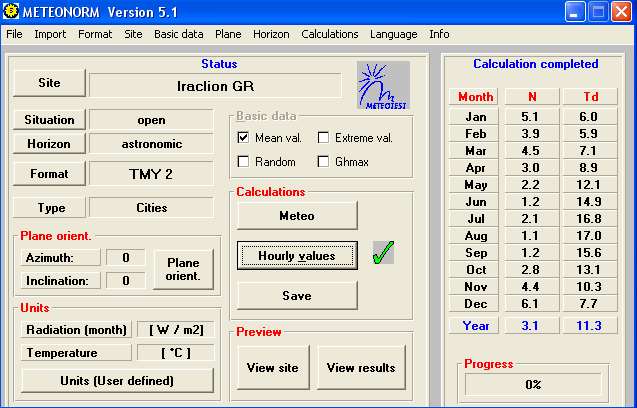Image resolution: width=637 pixels, height=408 pixels.
Task: Click the N value 6.1 for Dec
Action: (532, 304)
